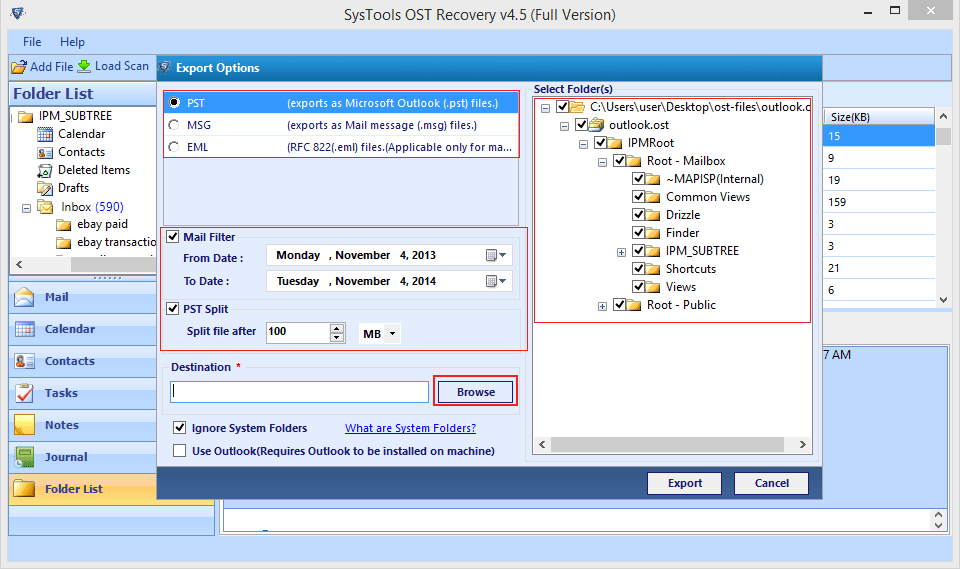
Task: Open the Notes section icon
Action: 24,424
